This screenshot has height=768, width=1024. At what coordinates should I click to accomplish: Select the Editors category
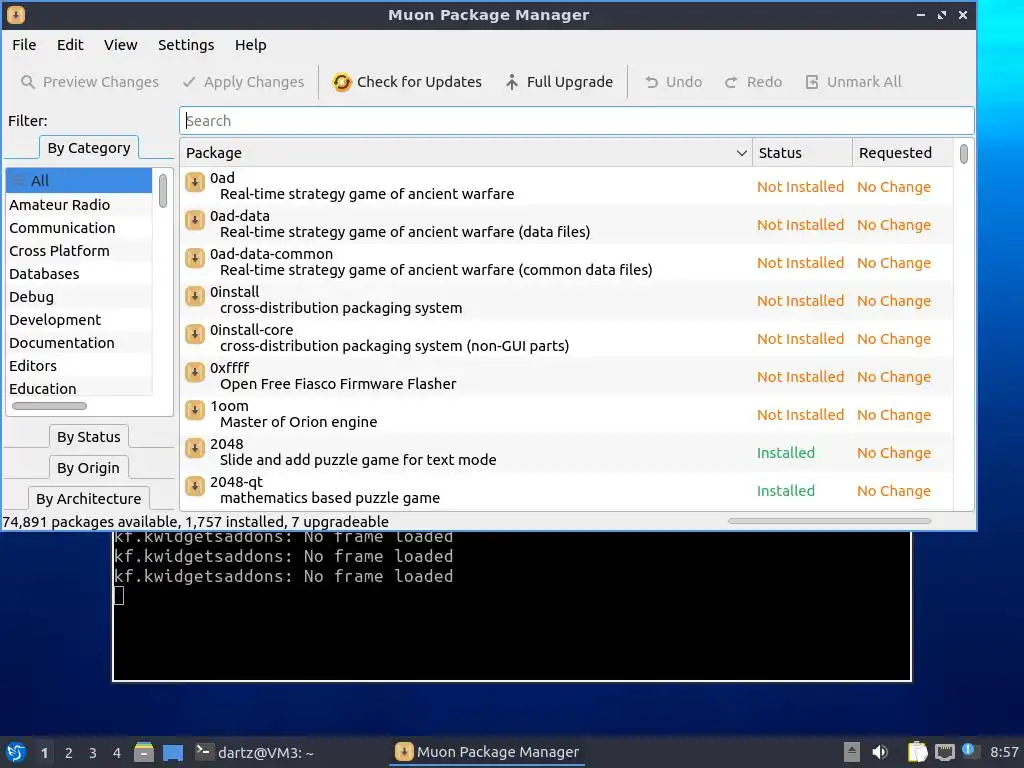coord(79,366)
